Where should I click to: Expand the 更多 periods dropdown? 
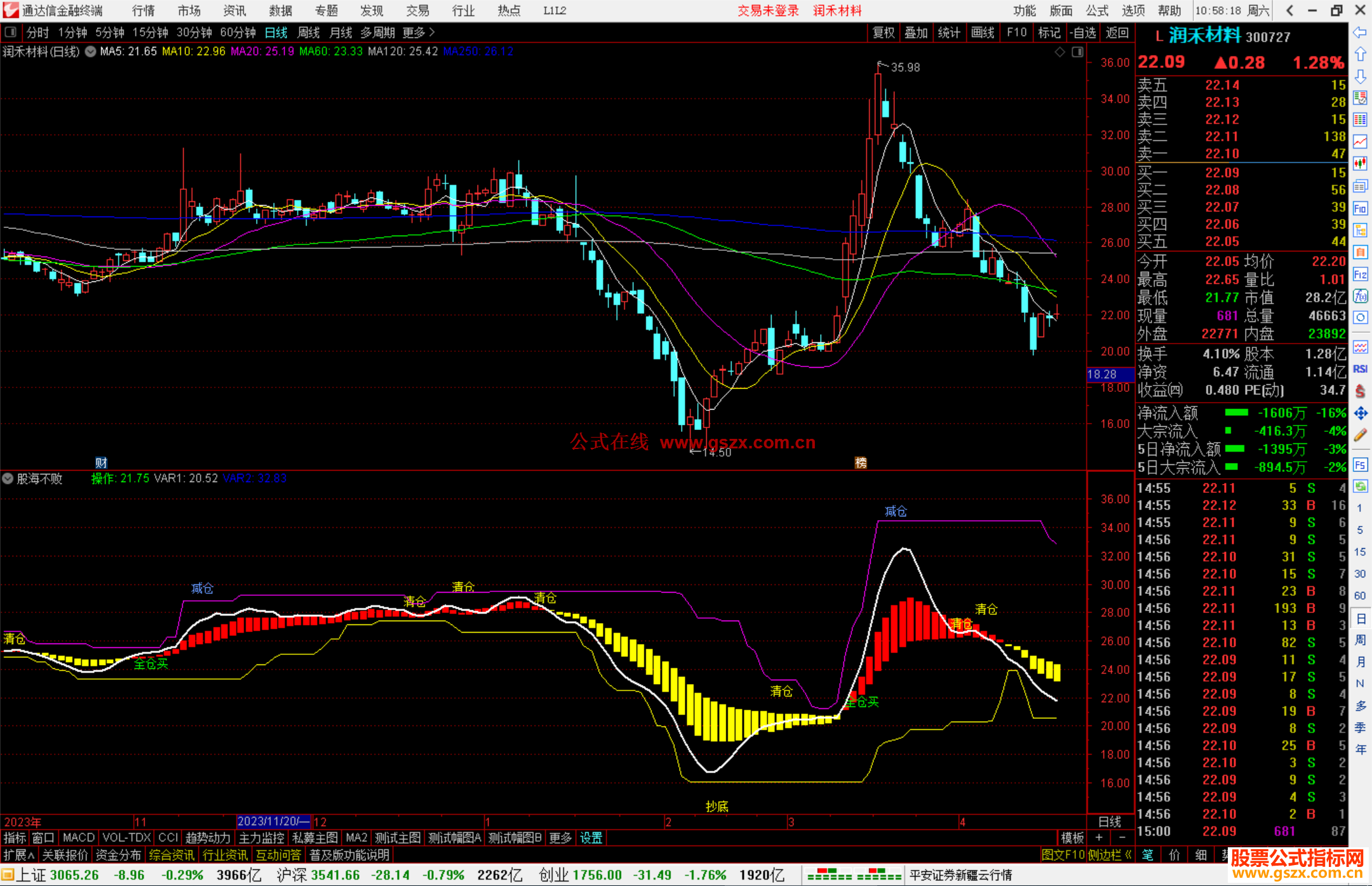pyautogui.click(x=419, y=32)
